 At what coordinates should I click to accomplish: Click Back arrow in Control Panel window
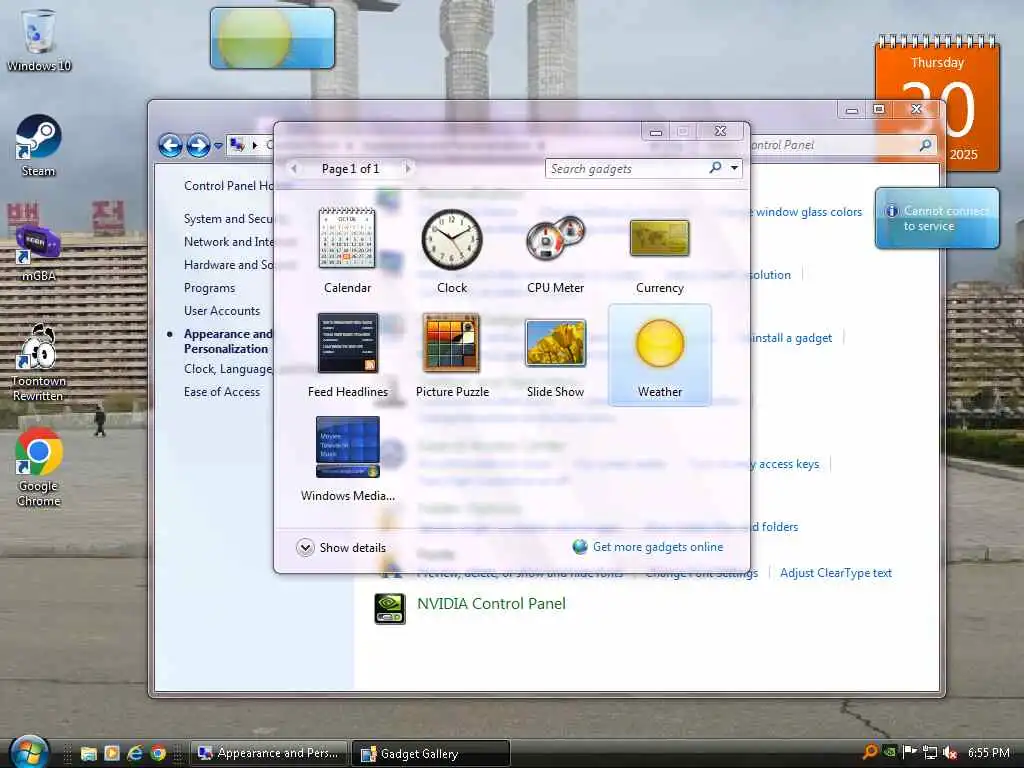tap(170, 145)
